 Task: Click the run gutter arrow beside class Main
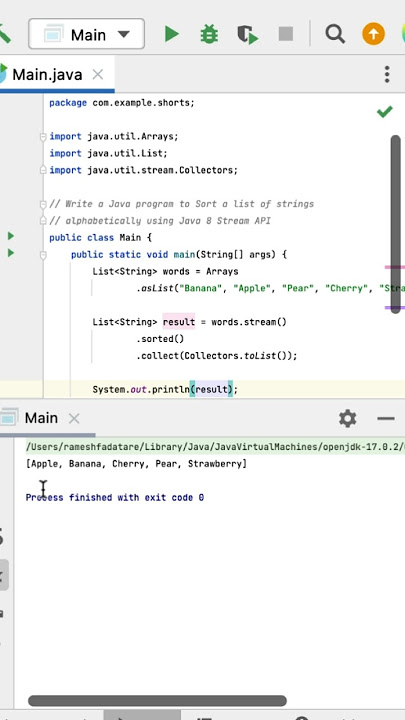pyautogui.click(x=11, y=236)
